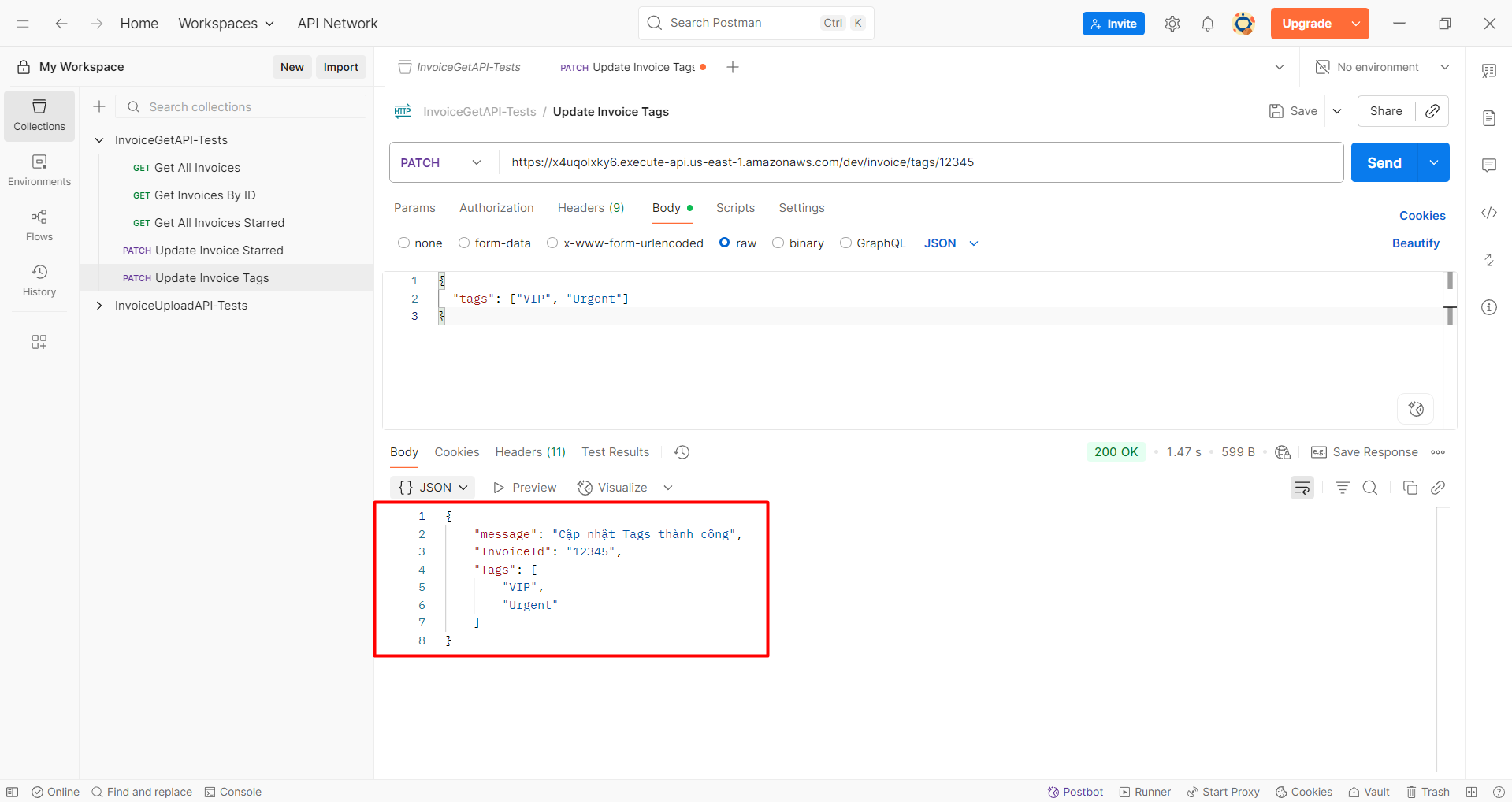Open the Postman Console from status bar
Viewport: 1512px width, 802px height.
coord(232,792)
